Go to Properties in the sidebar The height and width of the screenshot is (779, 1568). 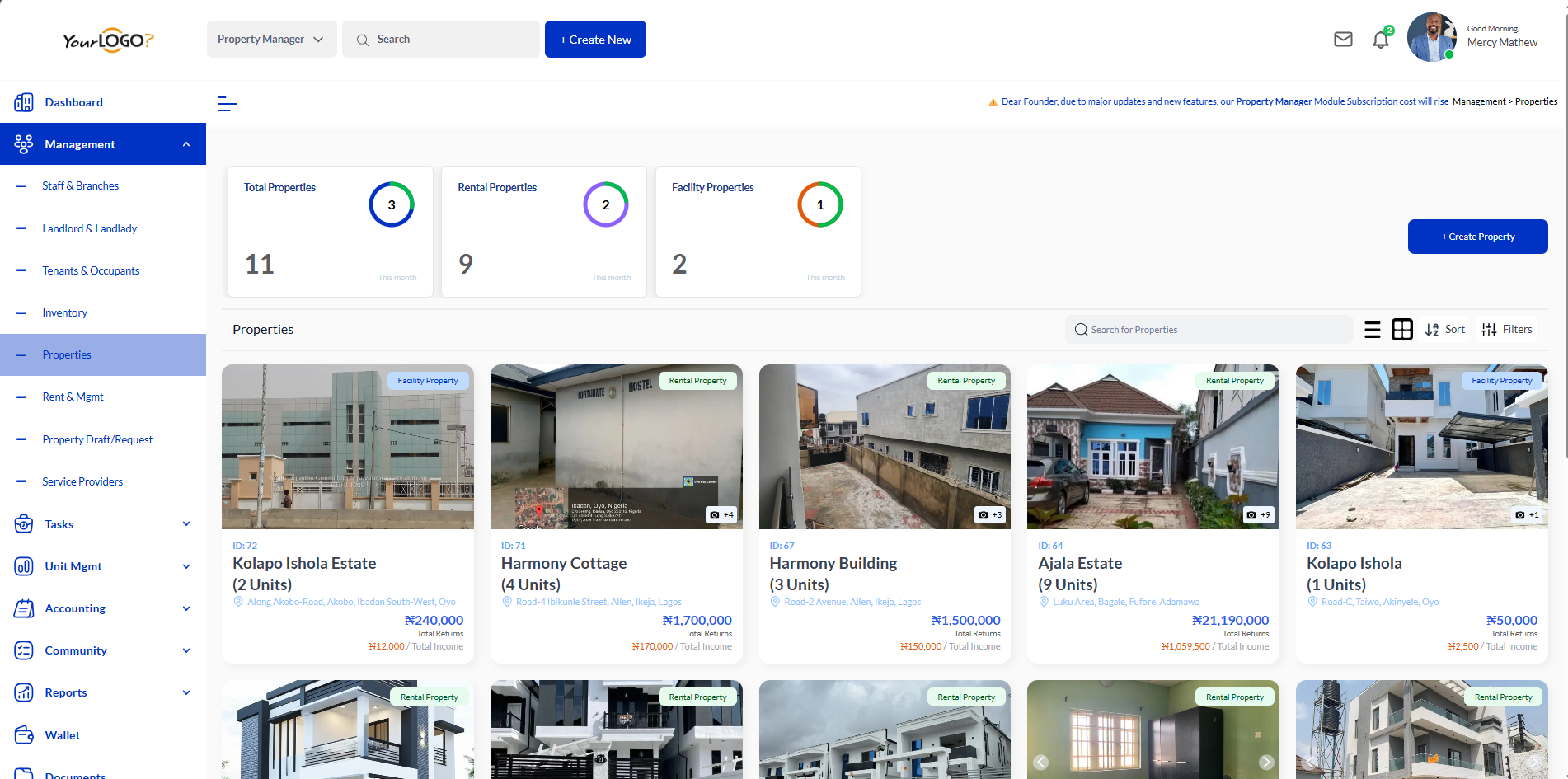pyautogui.click(x=67, y=354)
